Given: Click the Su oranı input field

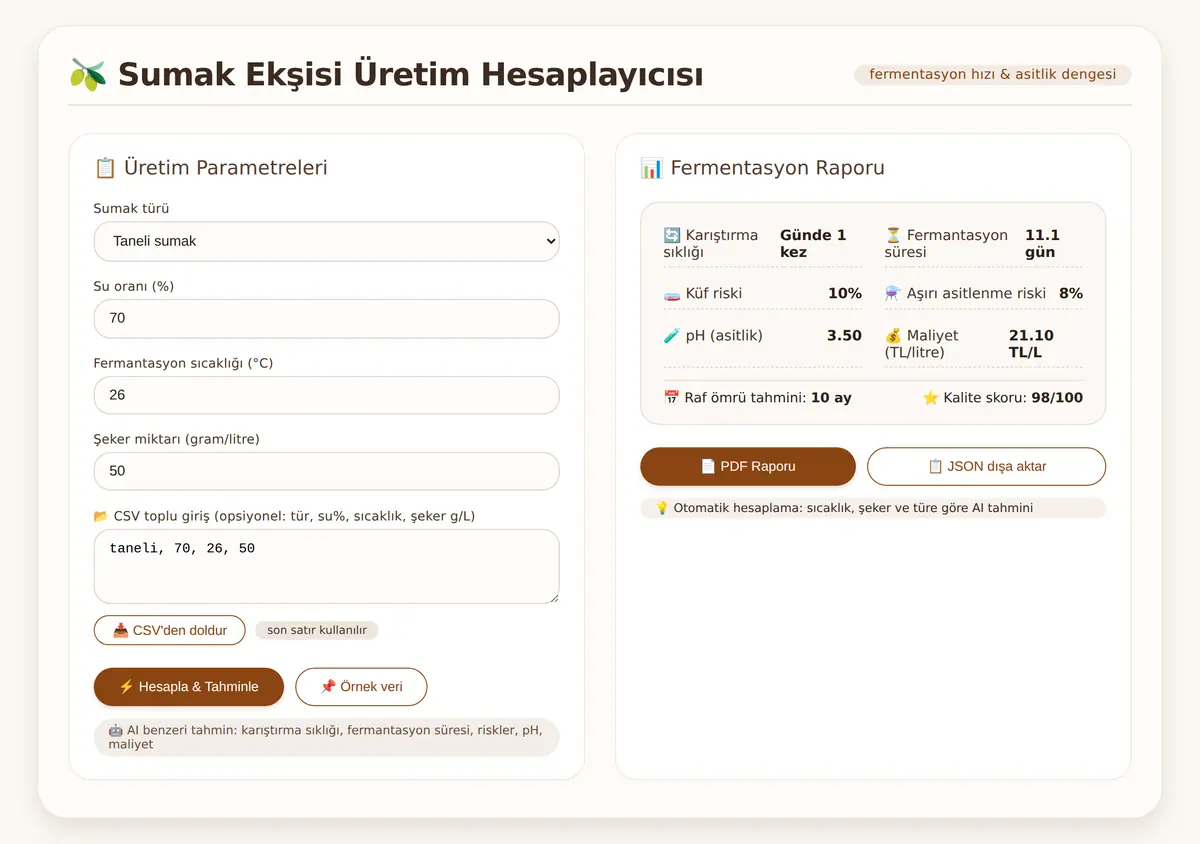Looking at the screenshot, I should point(326,318).
